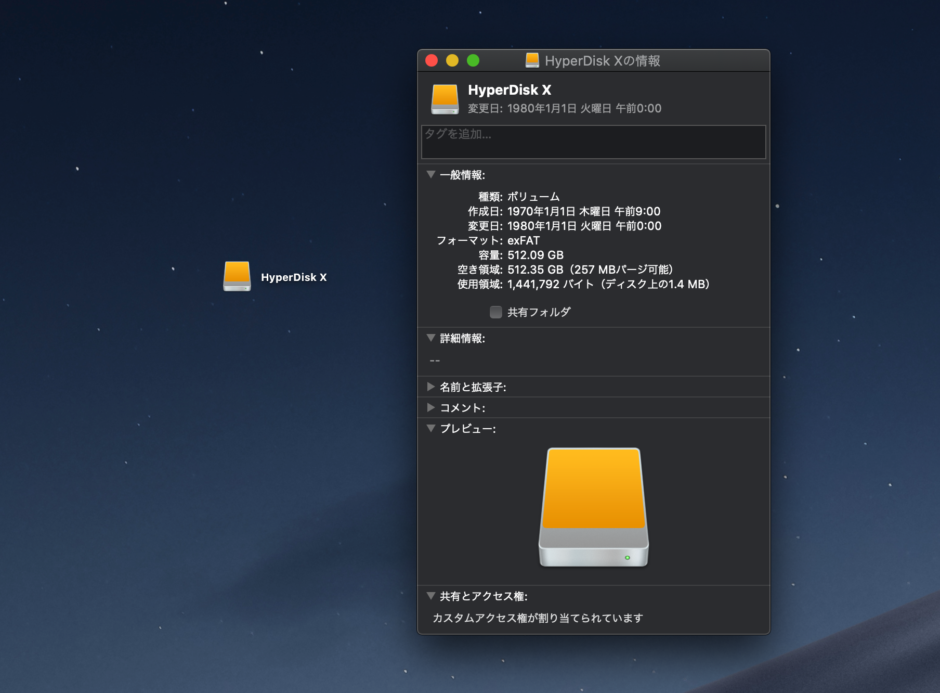The width and height of the screenshot is (940, 693).
Task: Click the mini disk icon in the title bar
Action: coord(533,60)
